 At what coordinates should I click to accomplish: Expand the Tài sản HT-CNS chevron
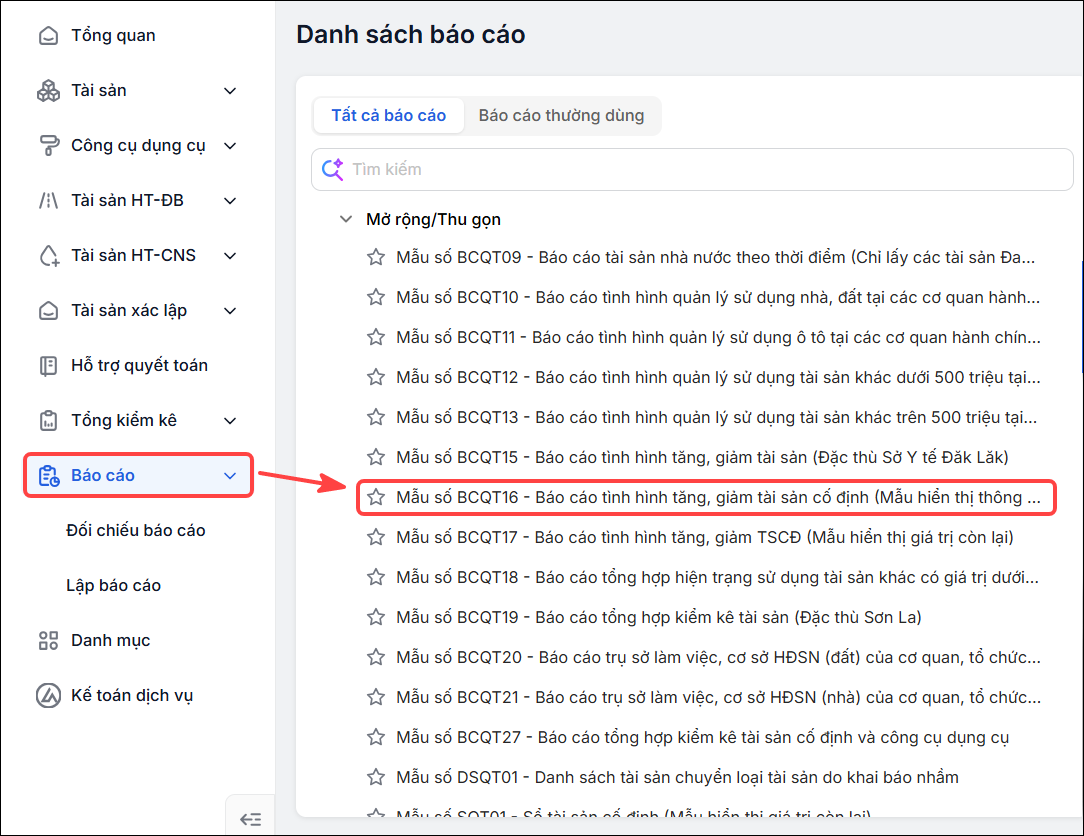pos(230,256)
